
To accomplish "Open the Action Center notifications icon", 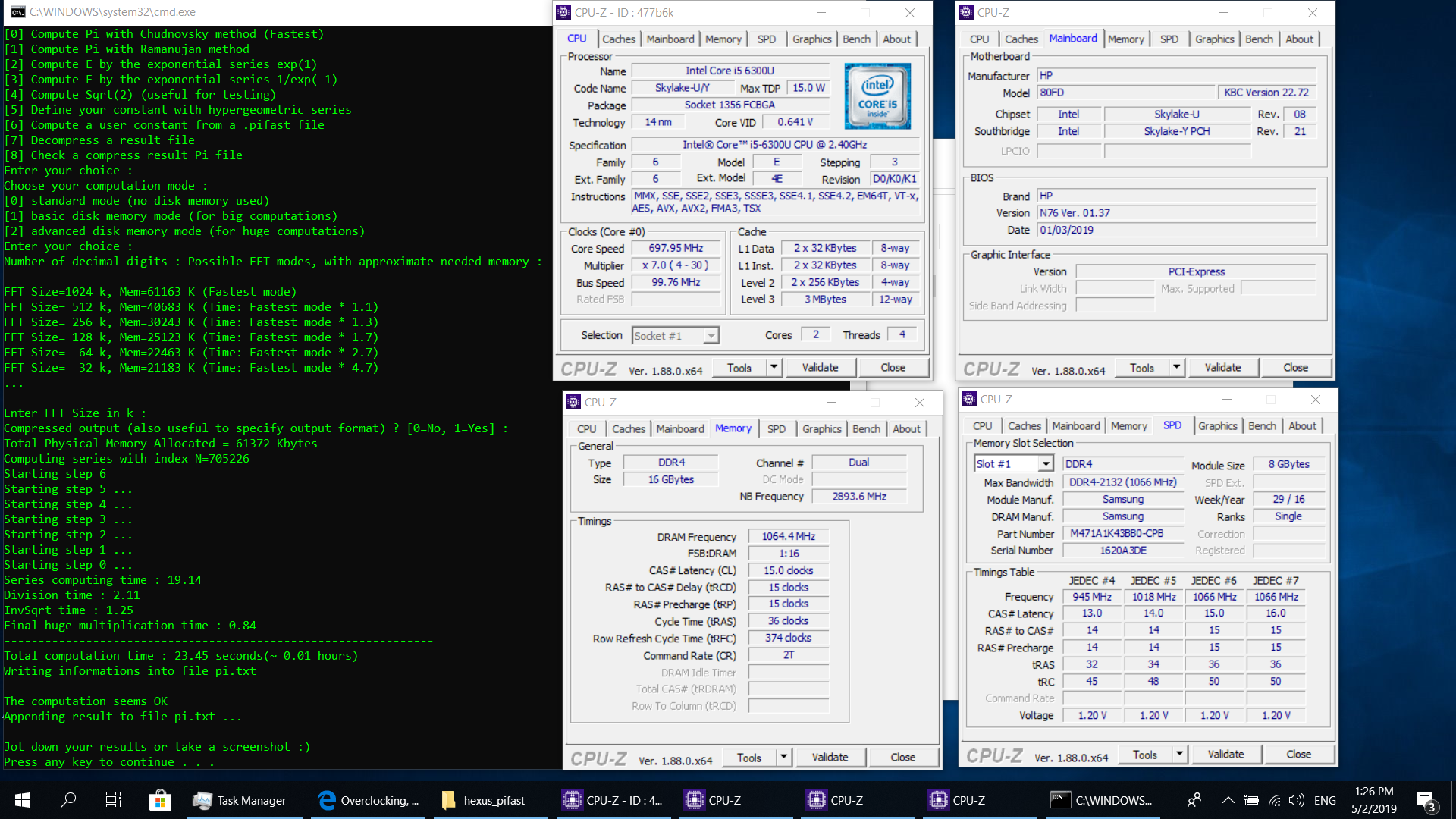I will click(1426, 800).
